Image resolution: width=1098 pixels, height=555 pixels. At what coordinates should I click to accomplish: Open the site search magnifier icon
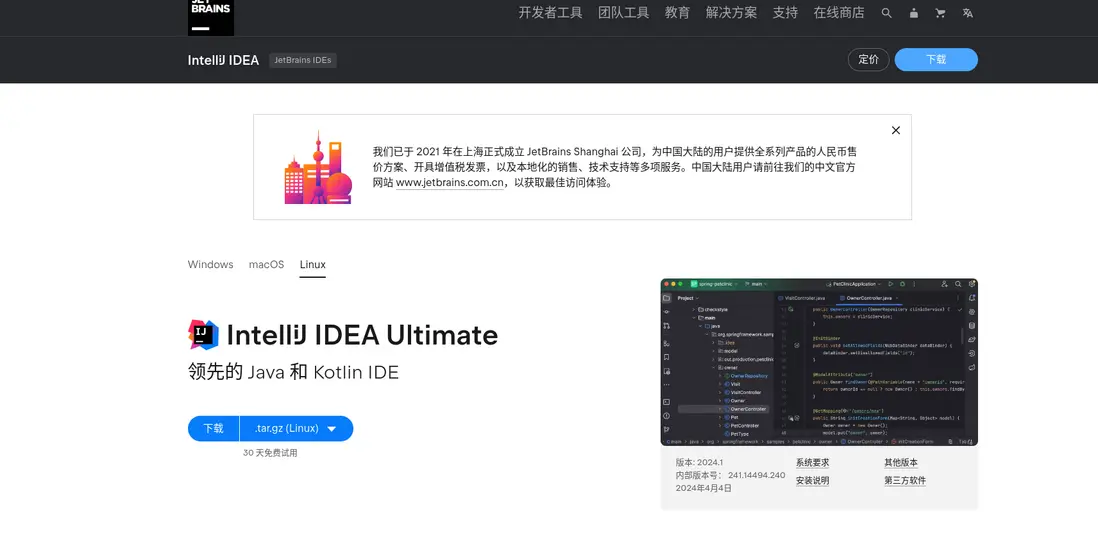pyautogui.click(x=887, y=13)
